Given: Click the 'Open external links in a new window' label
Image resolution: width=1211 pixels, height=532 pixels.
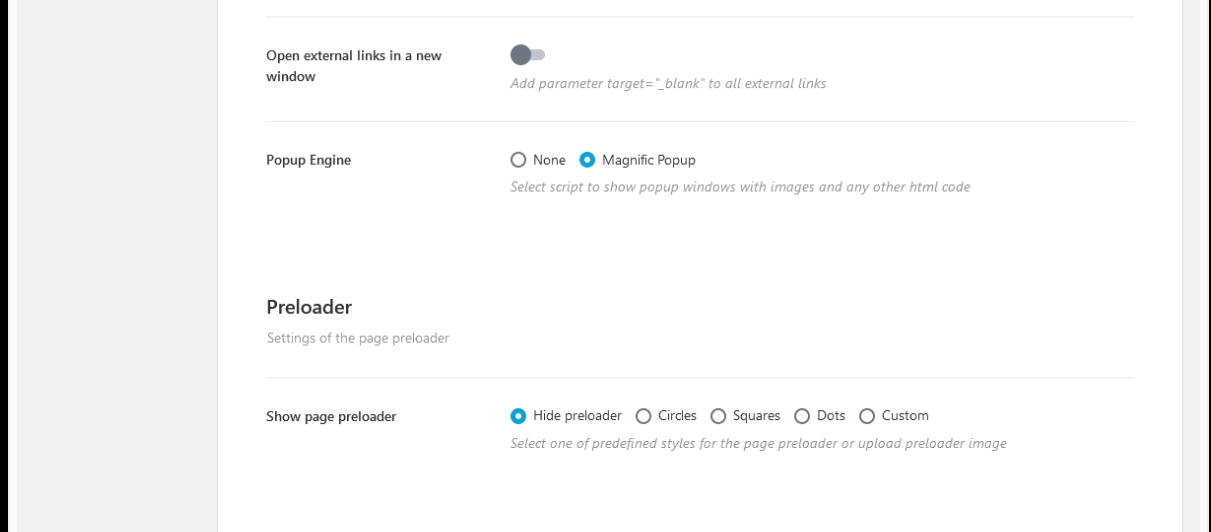Looking at the screenshot, I should [x=354, y=66].
